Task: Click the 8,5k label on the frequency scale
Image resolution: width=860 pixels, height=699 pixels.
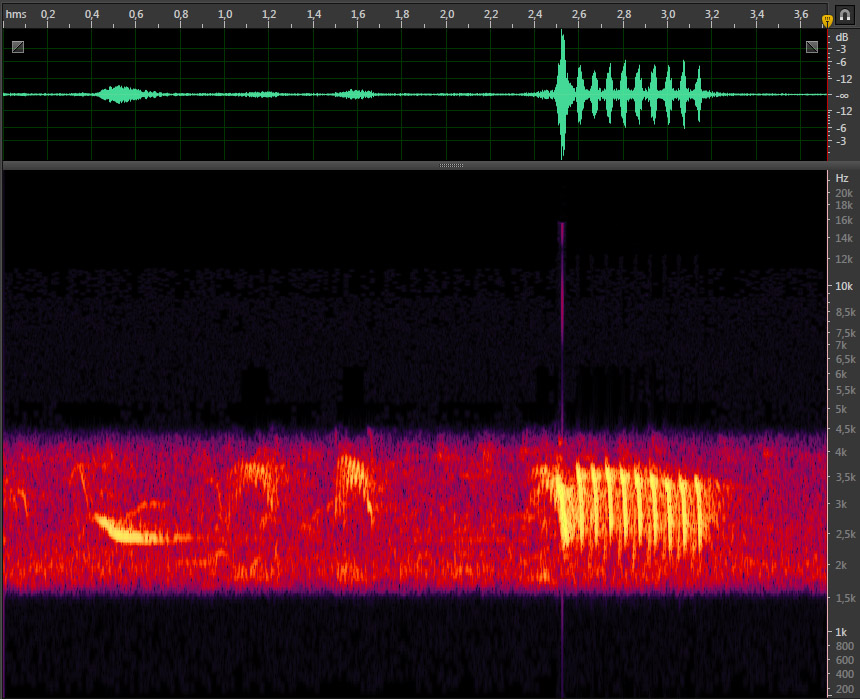Action: 845,312
